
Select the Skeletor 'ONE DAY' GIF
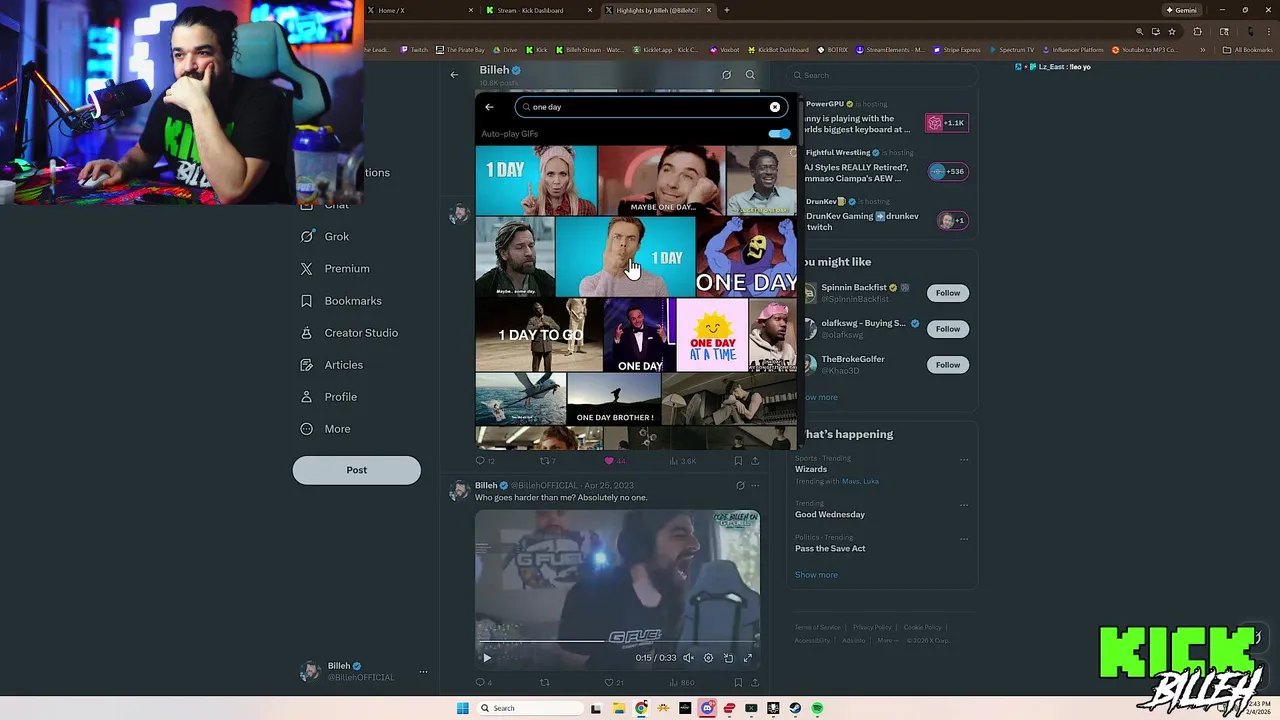pyautogui.click(x=747, y=257)
